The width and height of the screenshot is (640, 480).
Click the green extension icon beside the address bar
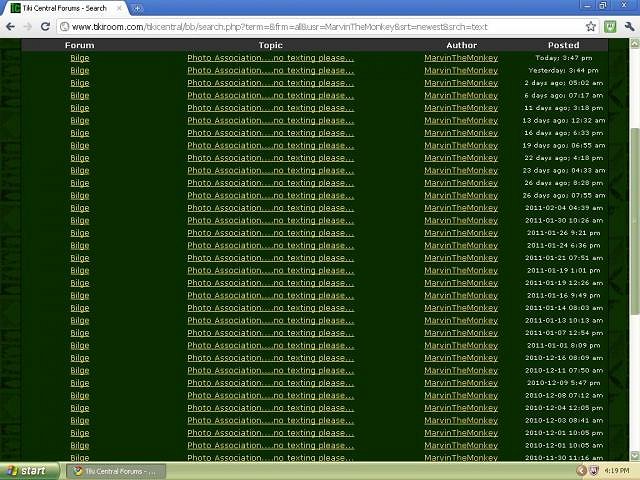click(x=611, y=27)
